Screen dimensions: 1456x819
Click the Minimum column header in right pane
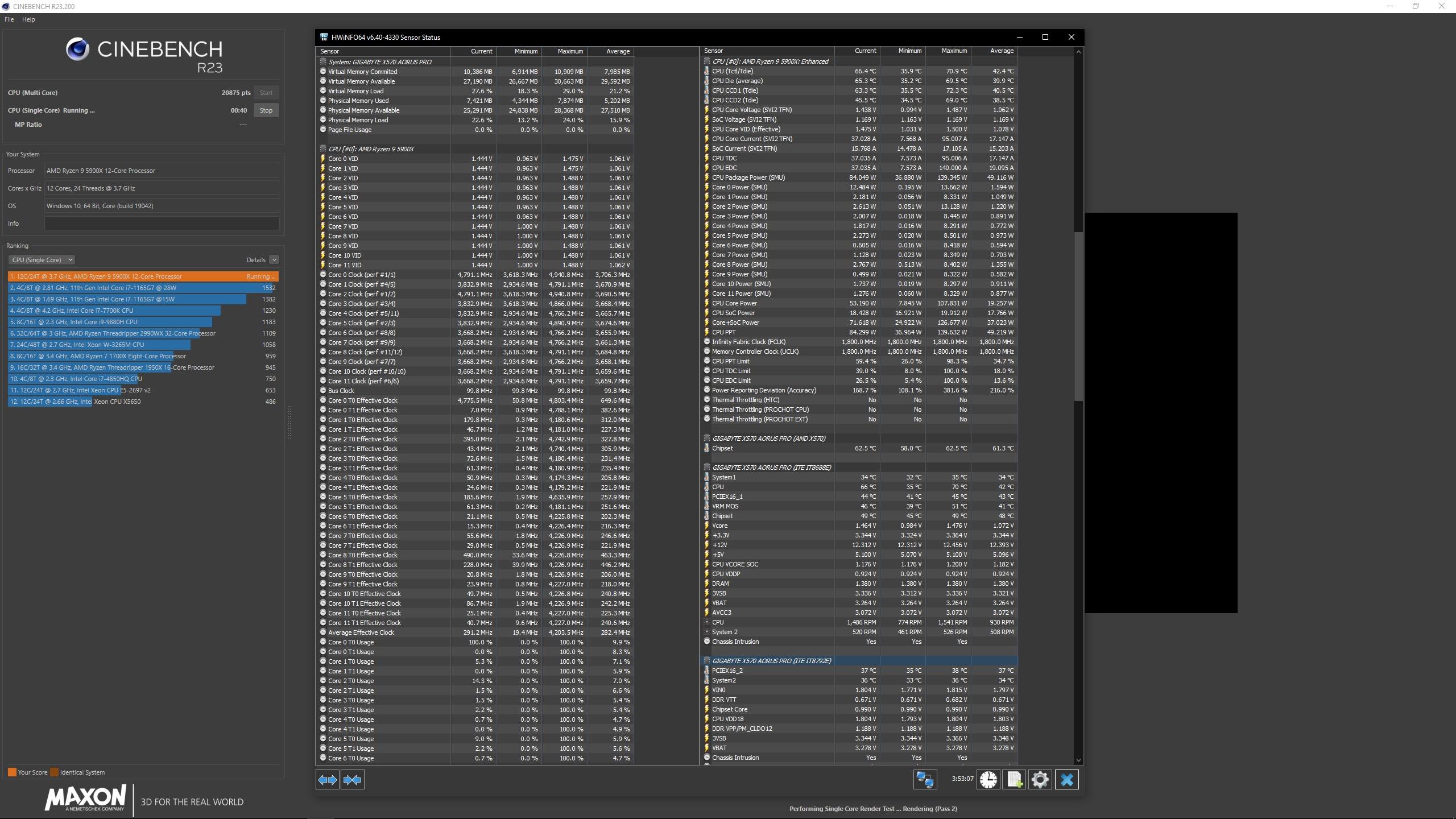tap(903, 51)
